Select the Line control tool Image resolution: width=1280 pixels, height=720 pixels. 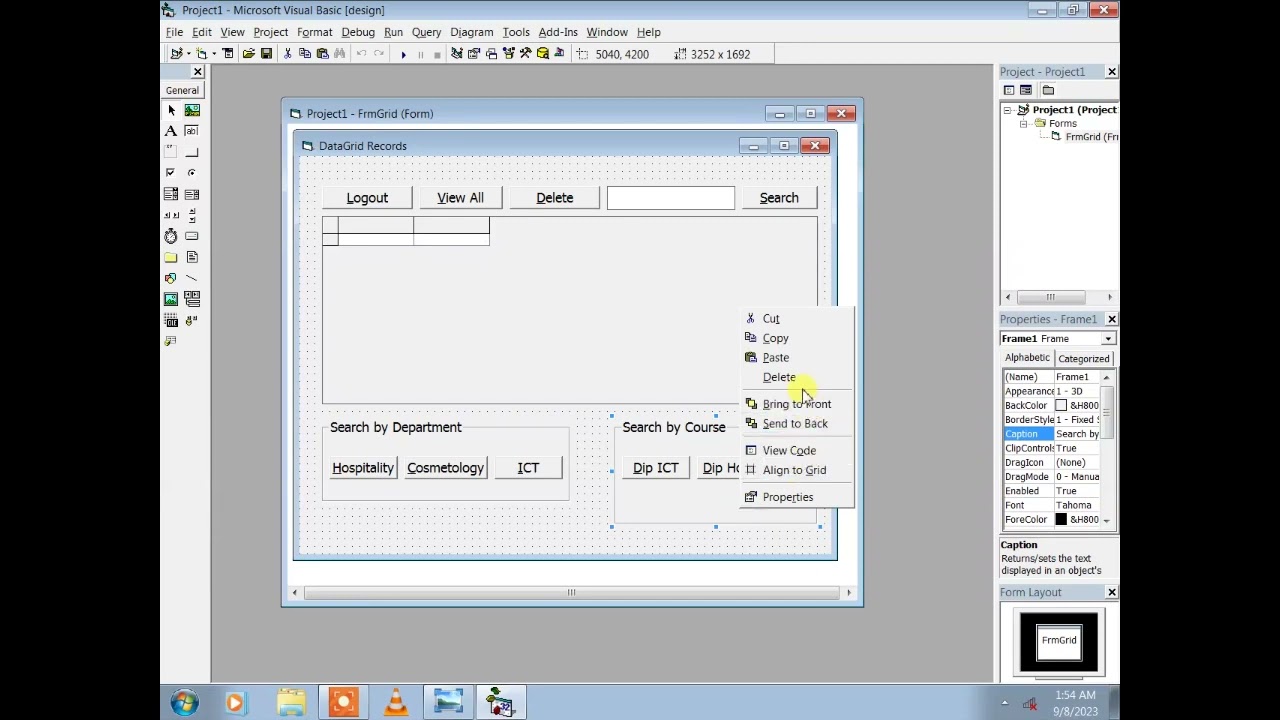[x=192, y=278]
